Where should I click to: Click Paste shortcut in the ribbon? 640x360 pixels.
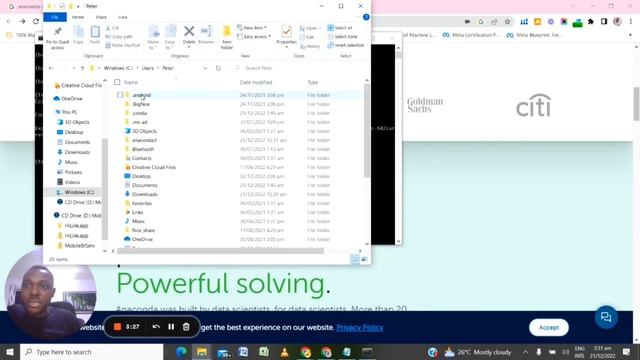pyautogui.click(x=122, y=45)
